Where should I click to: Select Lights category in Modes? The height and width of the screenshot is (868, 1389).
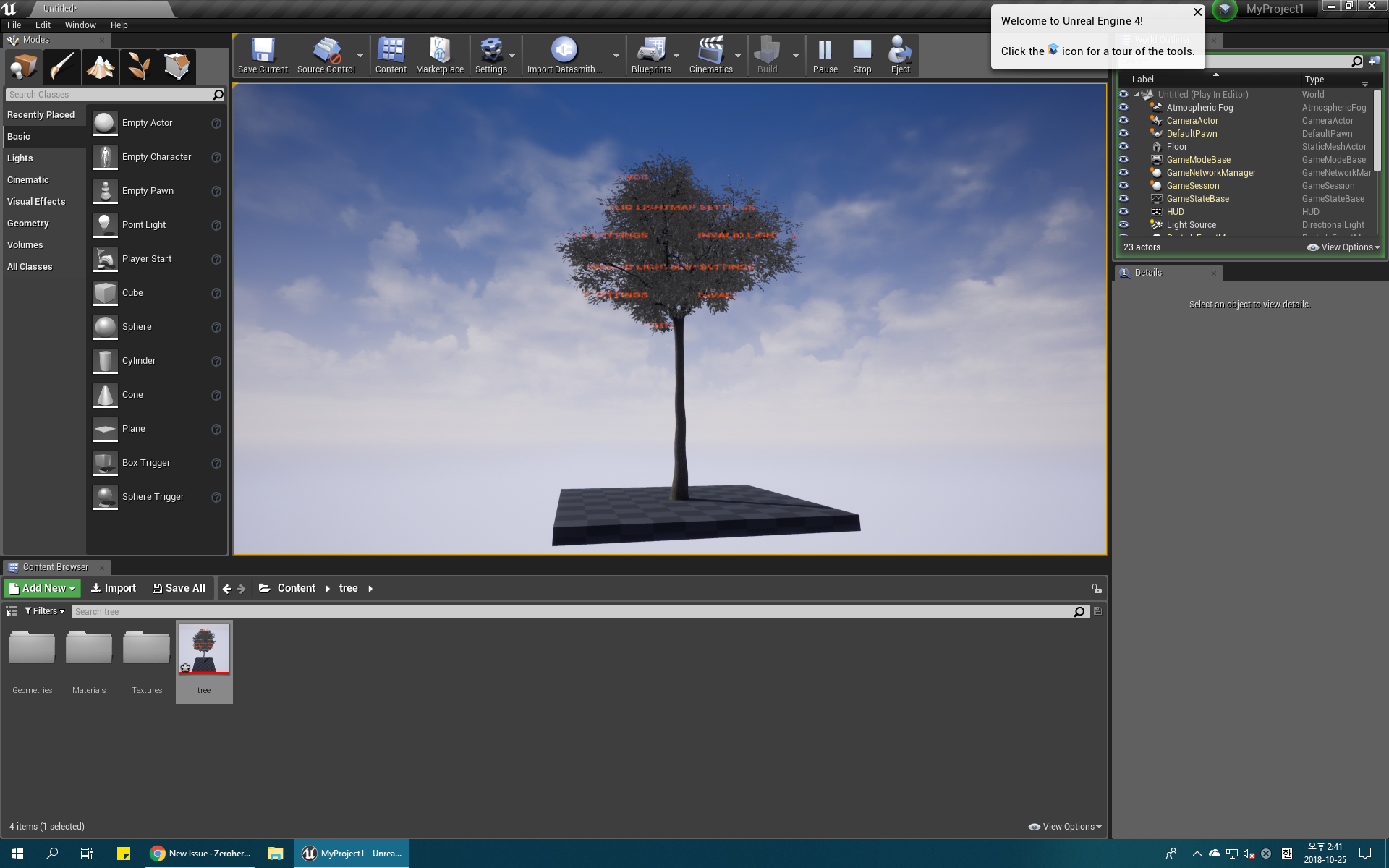44,158
